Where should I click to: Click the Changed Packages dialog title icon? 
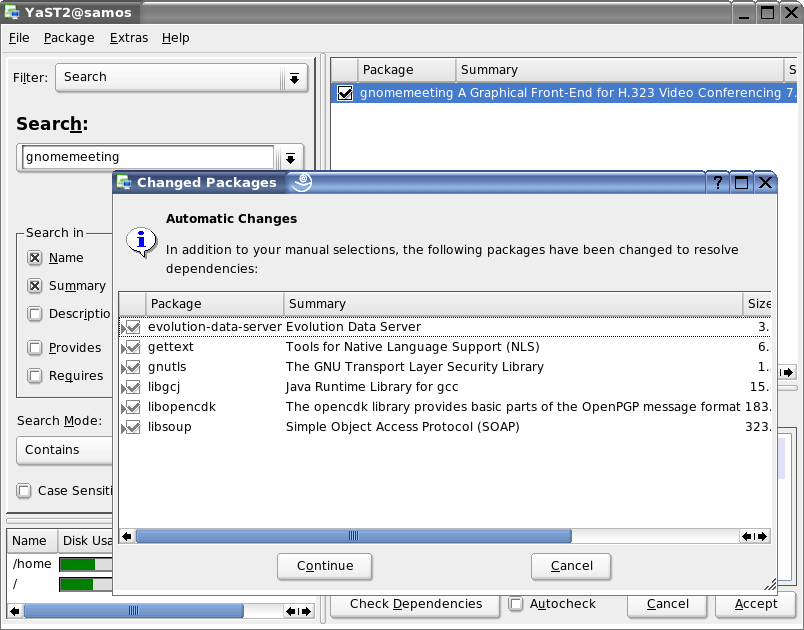124,182
